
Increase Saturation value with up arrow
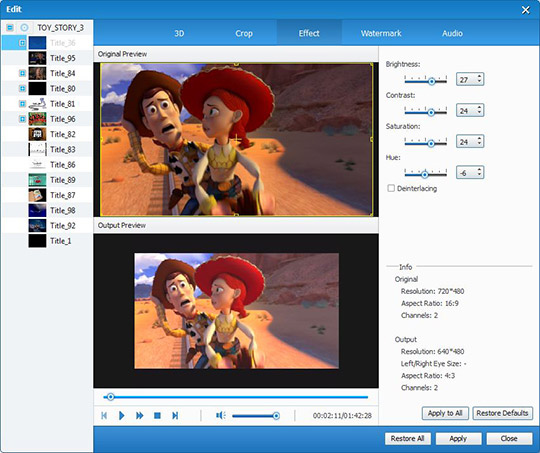click(479, 138)
